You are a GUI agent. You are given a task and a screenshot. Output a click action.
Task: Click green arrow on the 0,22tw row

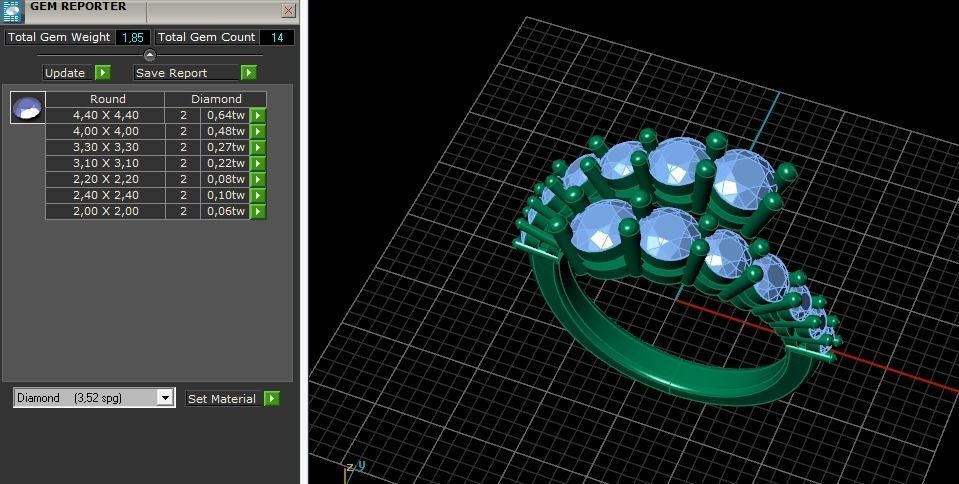click(x=258, y=163)
